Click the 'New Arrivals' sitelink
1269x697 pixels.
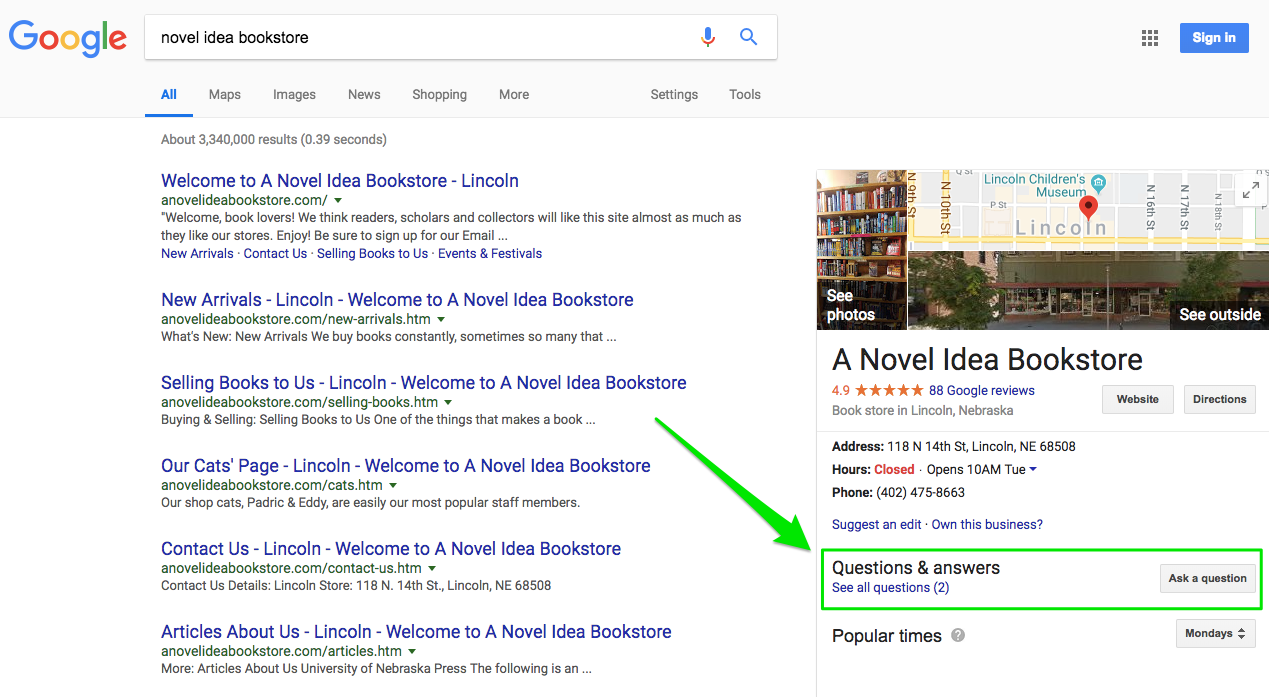click(x=197, y=254)
